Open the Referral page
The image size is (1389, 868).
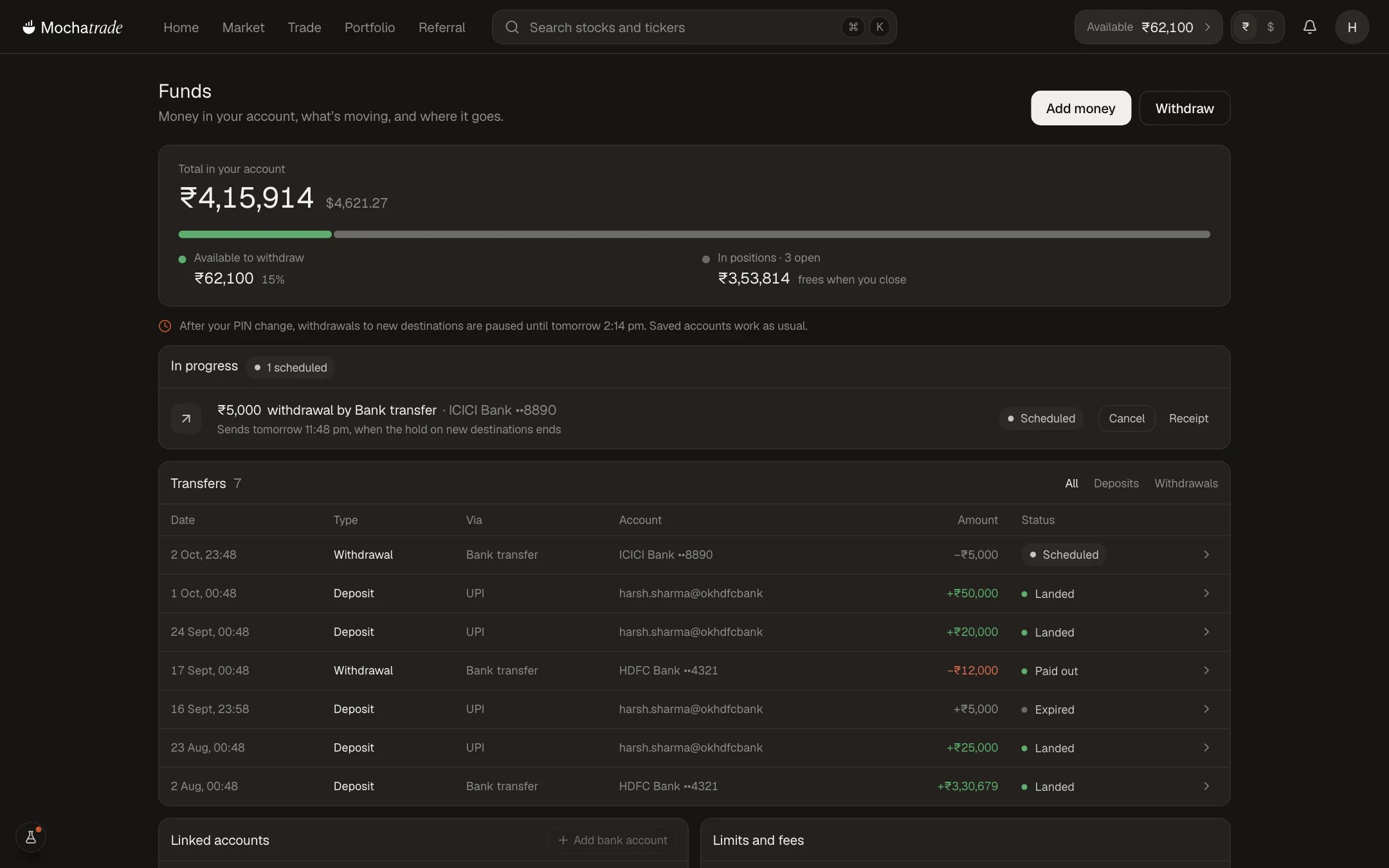pos(442,28)
